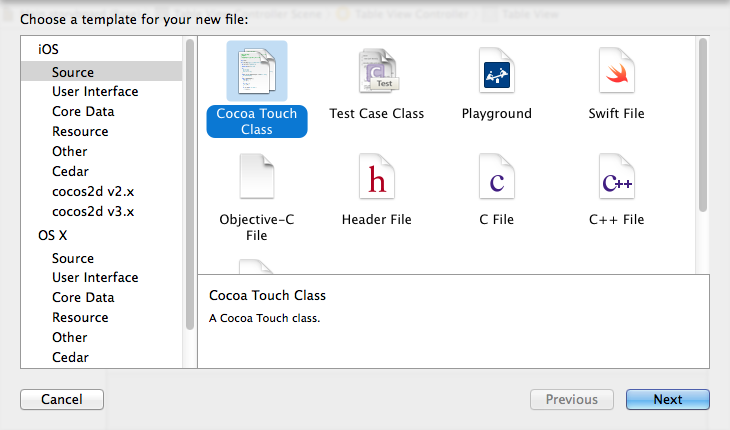Image resolution: width=730 pixels, height=430 pixels.
Task: Click the Next button
Action: point(668,399)
